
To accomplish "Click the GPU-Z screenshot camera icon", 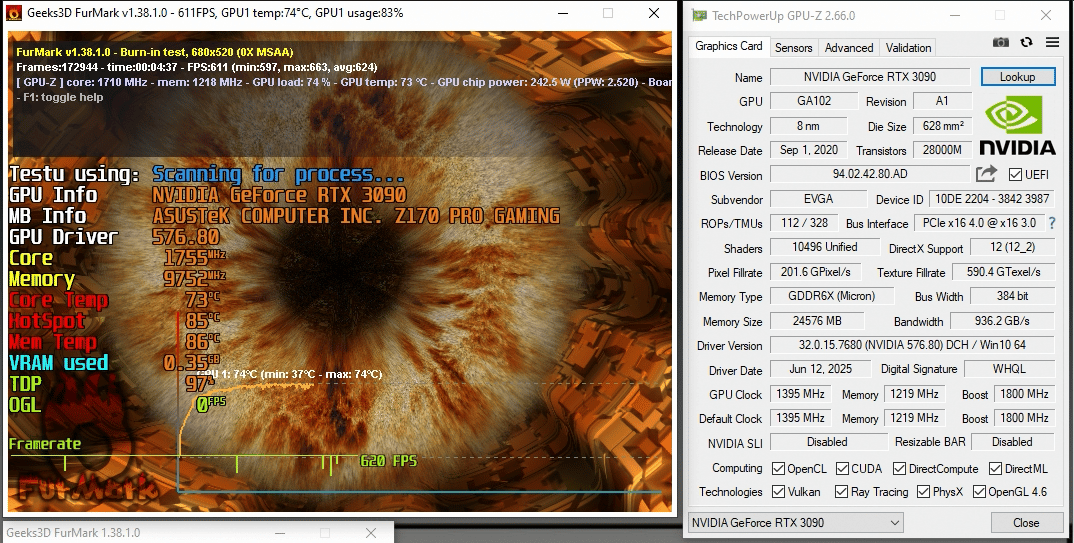I will [x=1001, y=42].
